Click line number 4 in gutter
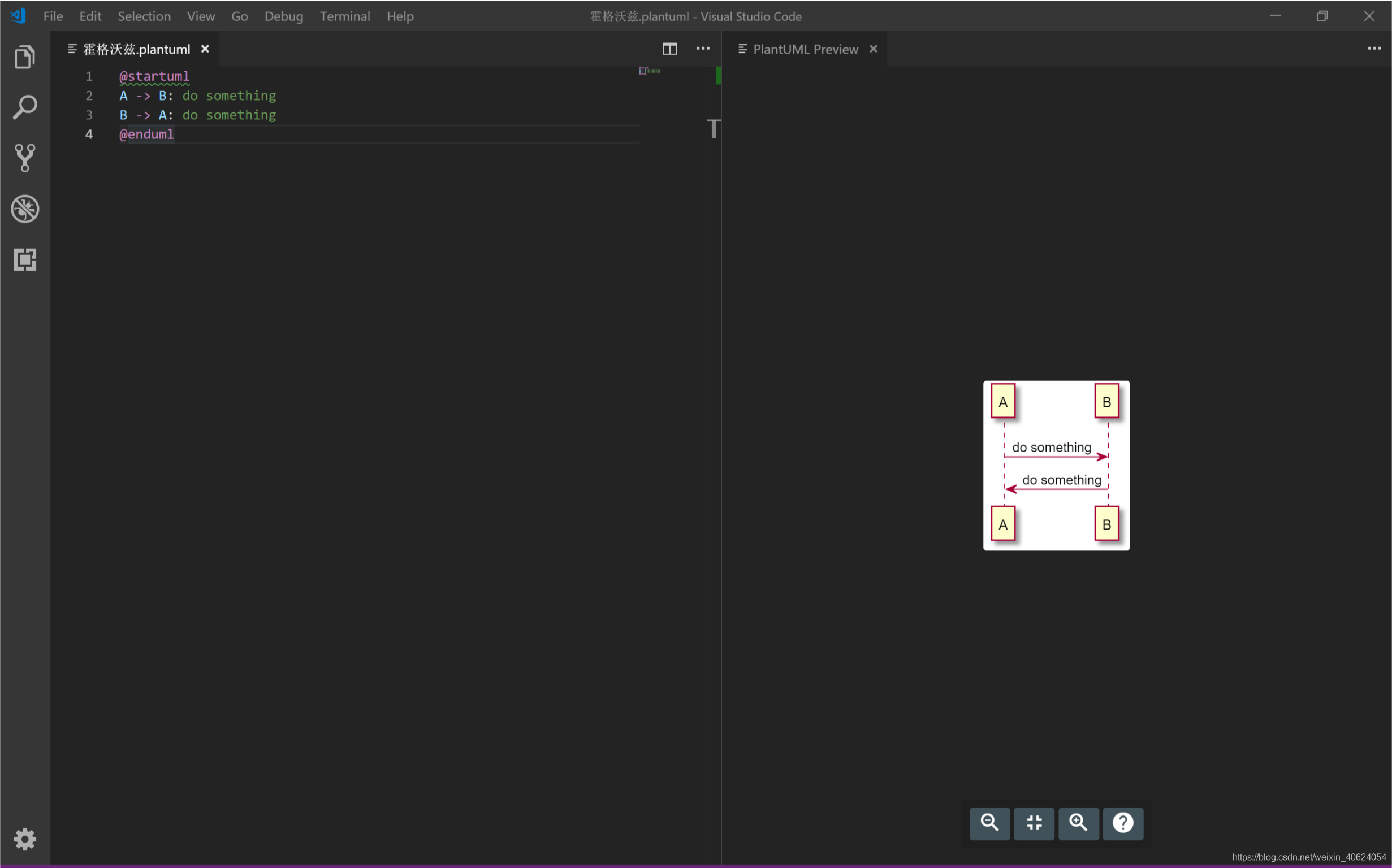Viewport: 1392px width, 868px height. coord(89,134)
